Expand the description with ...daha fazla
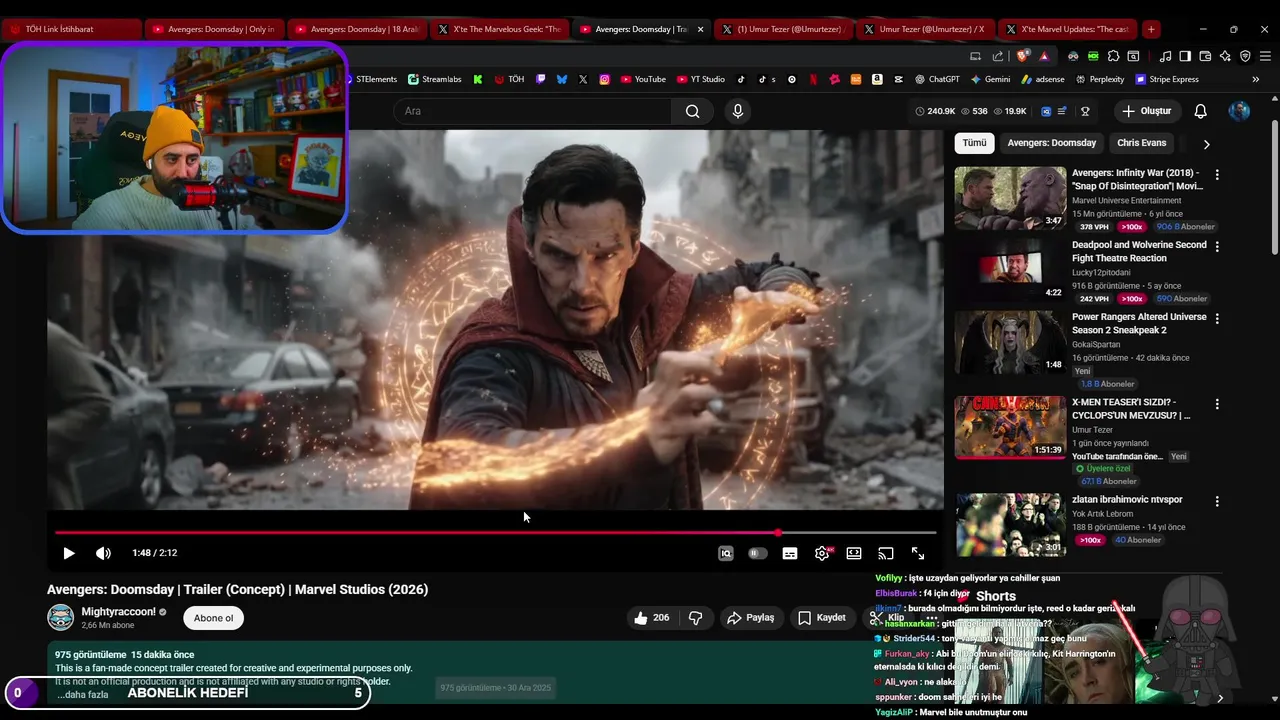The width and height of the screenshot is (1280, 720). point(82,694)
